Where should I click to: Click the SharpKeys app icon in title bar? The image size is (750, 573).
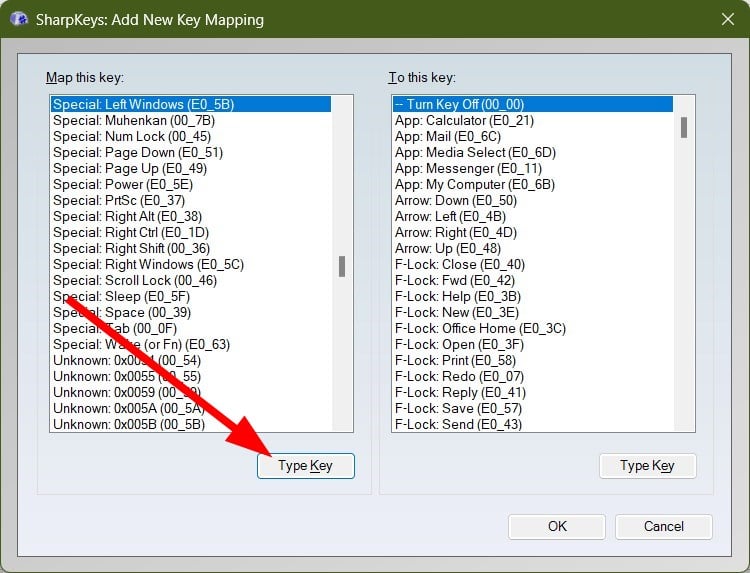(19, 19)
